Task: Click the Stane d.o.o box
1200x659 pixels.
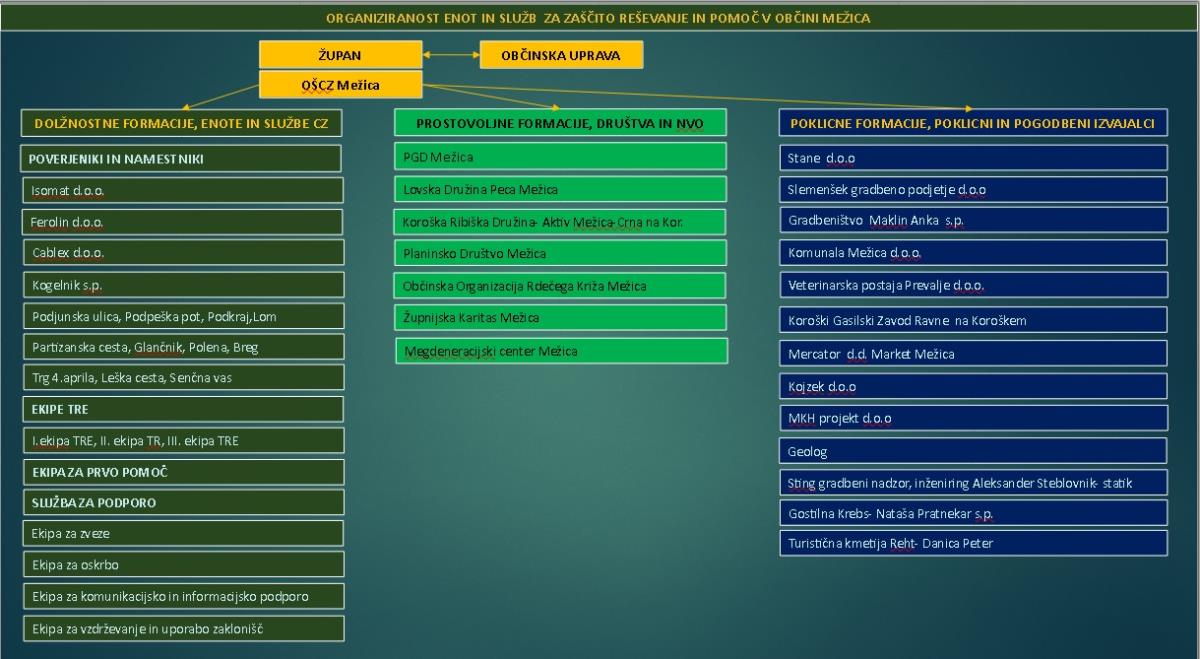Action: 973,158
